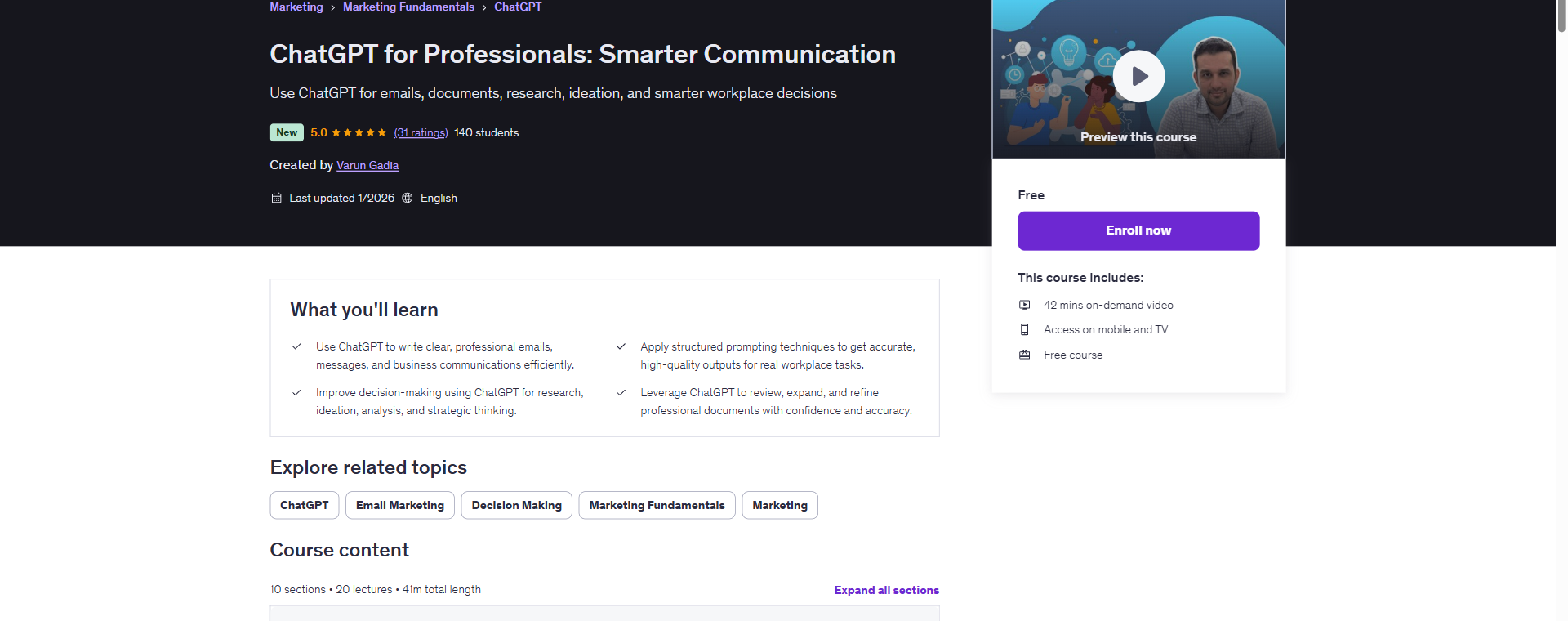1568x621 pixels.
Task: Click the 5.0 rating score
Action: pyautogui.click(x=318, y=132)
